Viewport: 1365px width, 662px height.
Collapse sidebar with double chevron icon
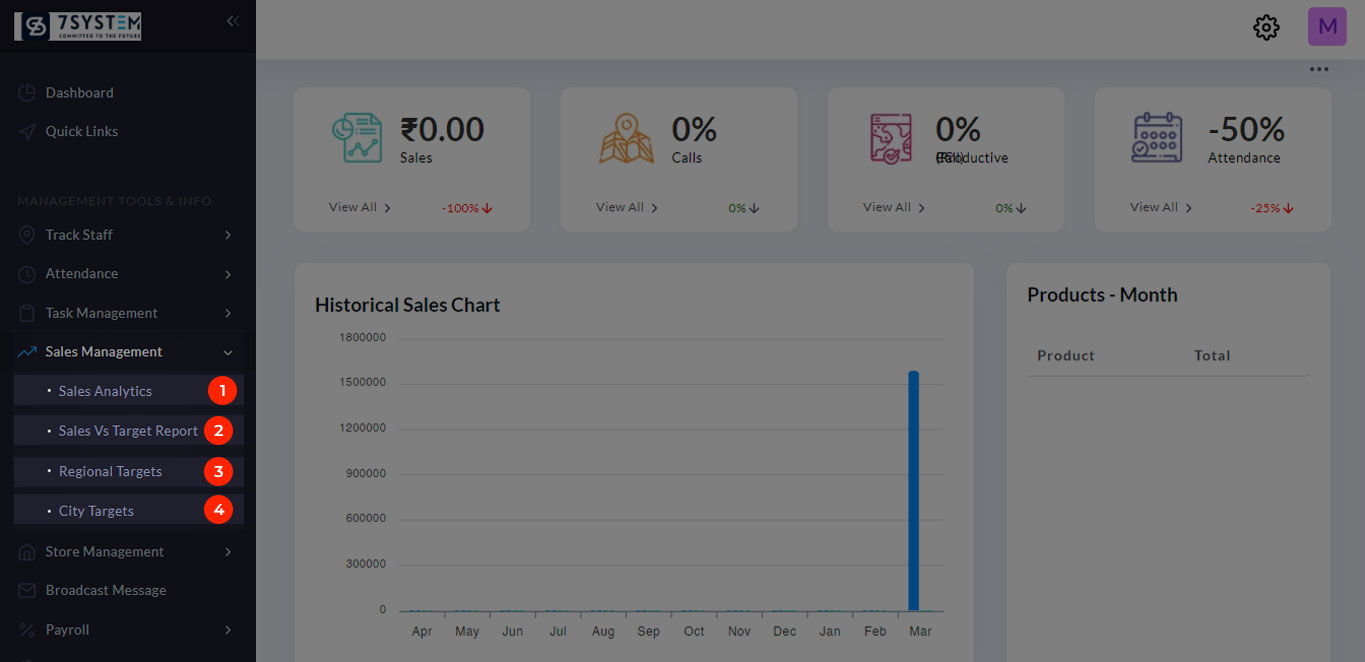[x=233, y=21]
